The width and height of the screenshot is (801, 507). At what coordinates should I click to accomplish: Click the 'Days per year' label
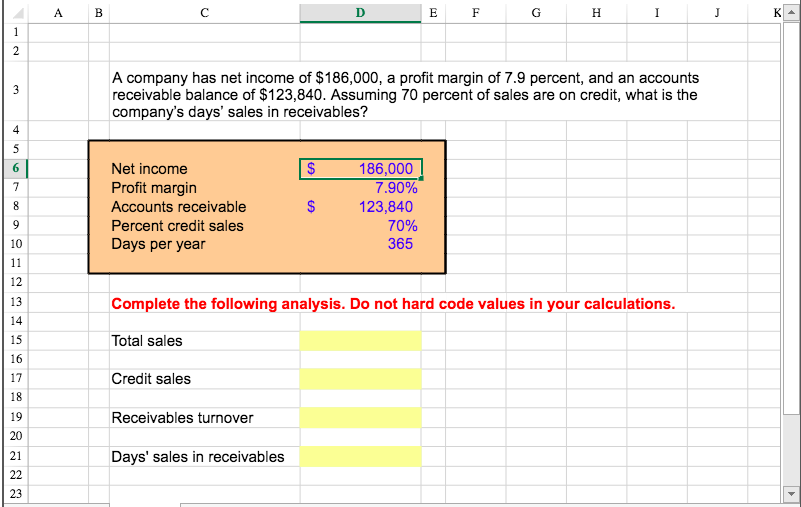(x=158, y=244)
